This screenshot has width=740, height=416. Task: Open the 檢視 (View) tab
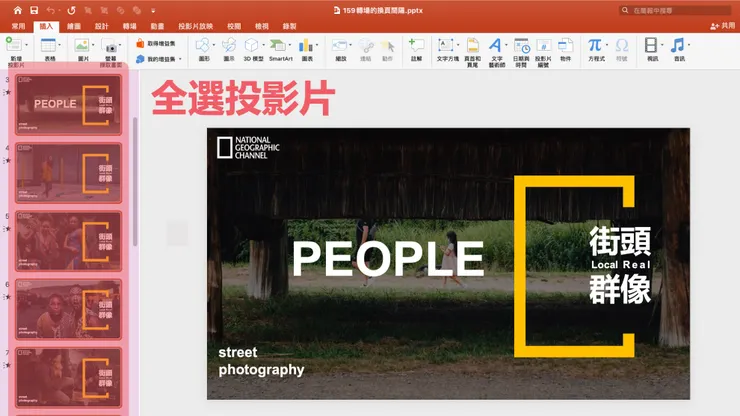[261, 26]
